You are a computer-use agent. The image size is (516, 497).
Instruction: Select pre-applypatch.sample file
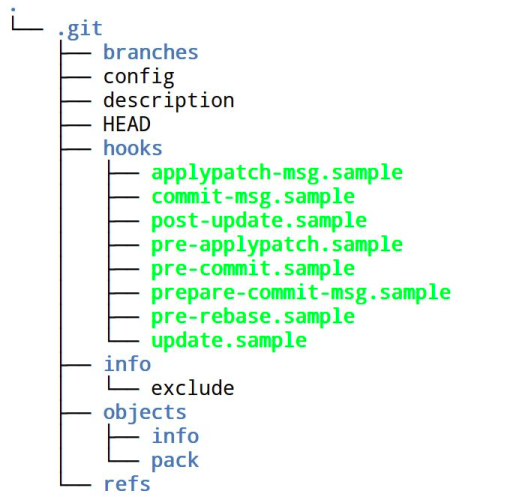point(277,245)
